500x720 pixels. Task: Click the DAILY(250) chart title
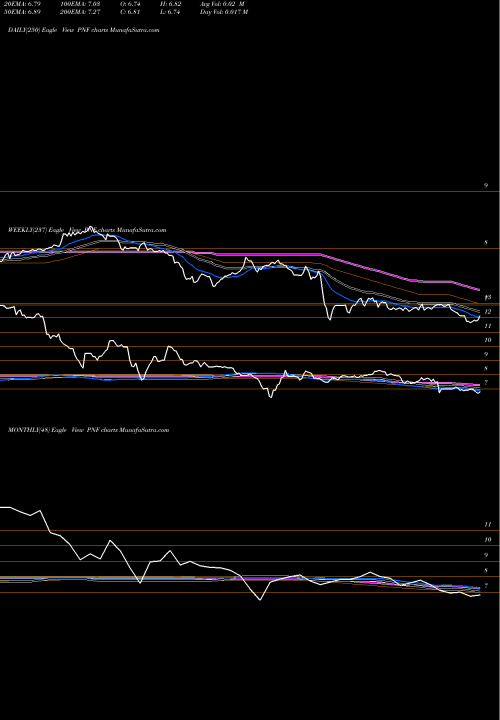coord(84,30)
